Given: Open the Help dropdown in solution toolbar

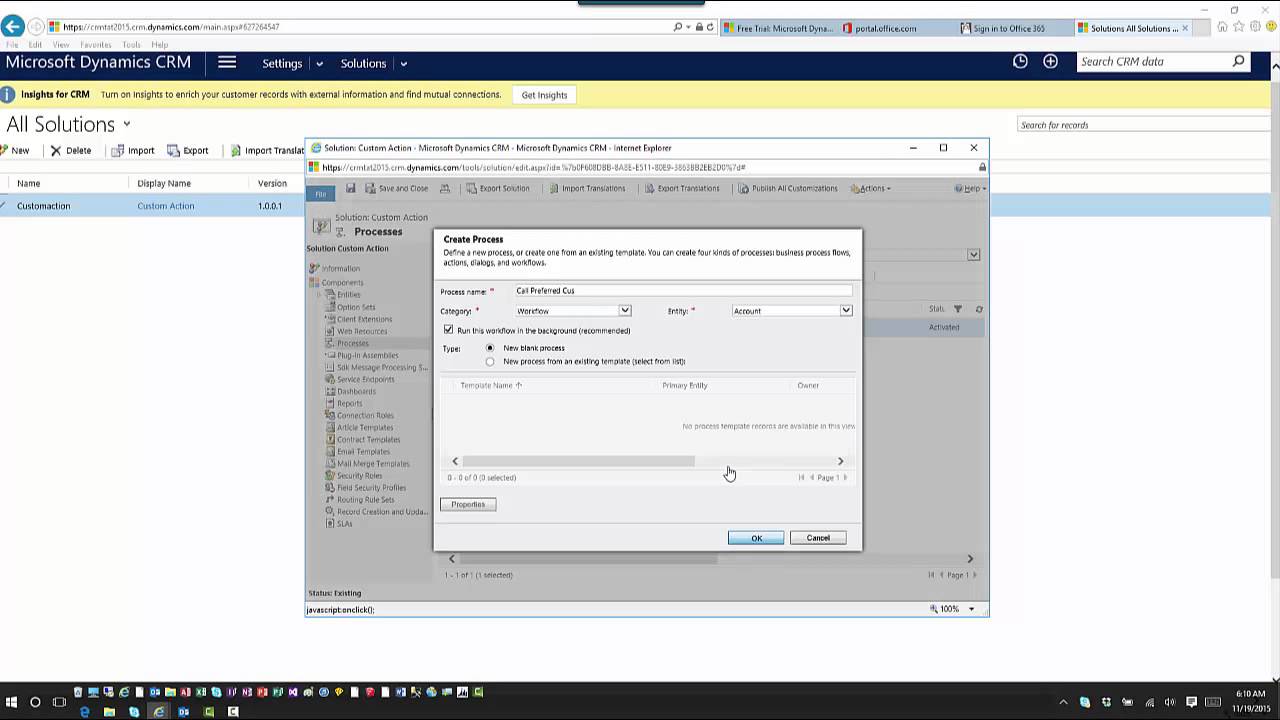Looking at the screenshot, I should click(x=970, y=188).
